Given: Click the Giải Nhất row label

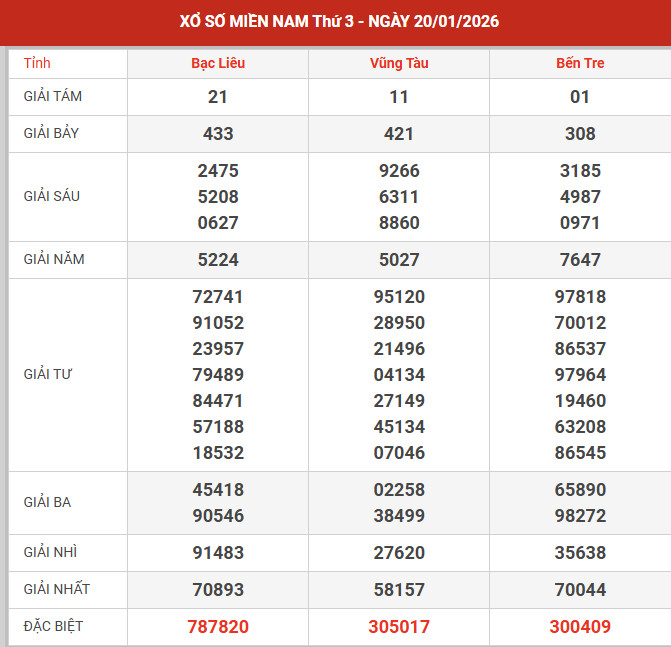Looking at the screenshot, I should pos(56,589).
